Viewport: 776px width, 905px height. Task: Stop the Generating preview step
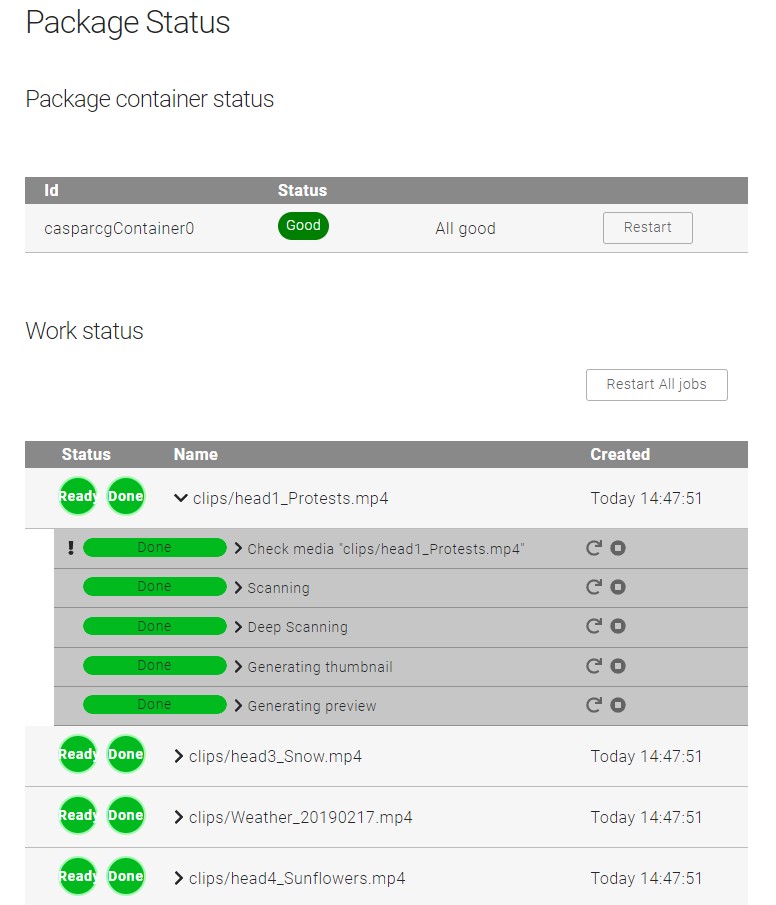tap(618, 705)
